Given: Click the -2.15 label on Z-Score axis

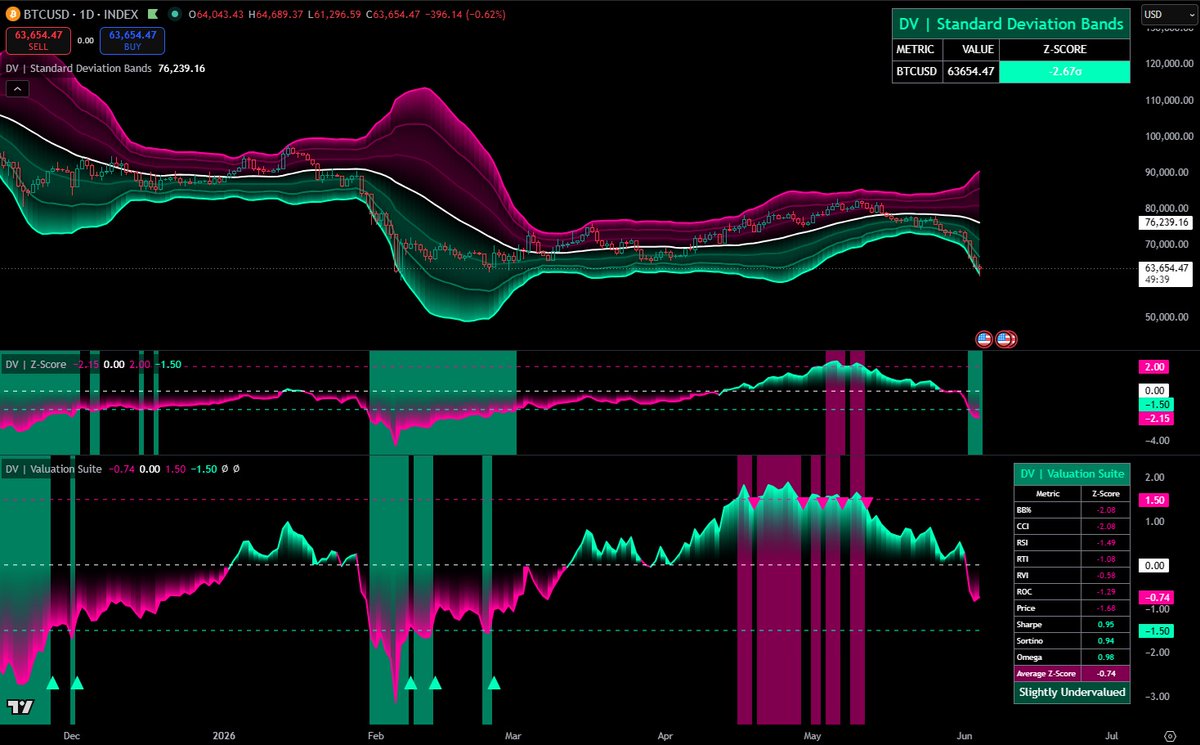Looking at the screenshot, I should pos(1156,418).
